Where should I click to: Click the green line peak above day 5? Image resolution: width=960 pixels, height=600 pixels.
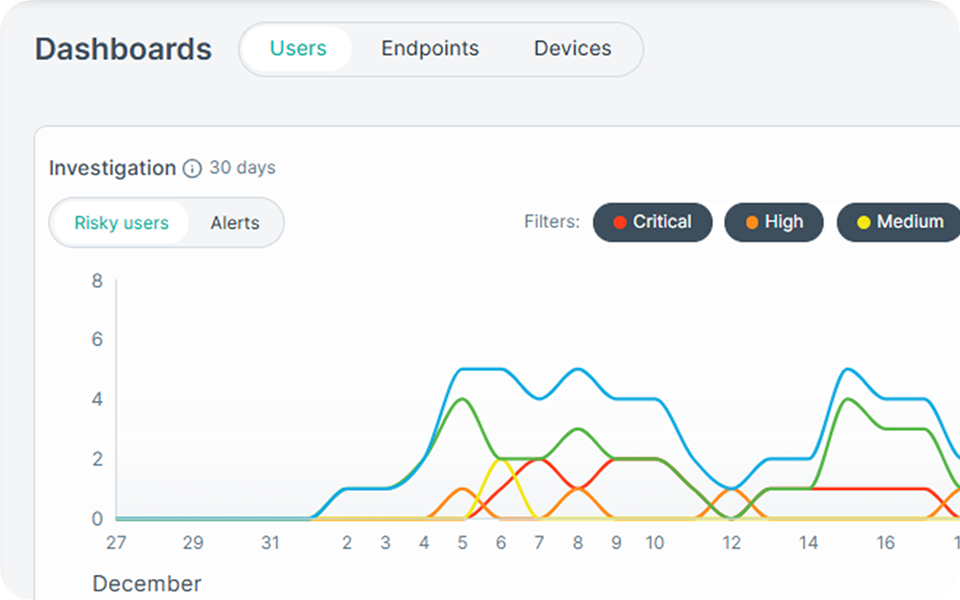[462, 400]
